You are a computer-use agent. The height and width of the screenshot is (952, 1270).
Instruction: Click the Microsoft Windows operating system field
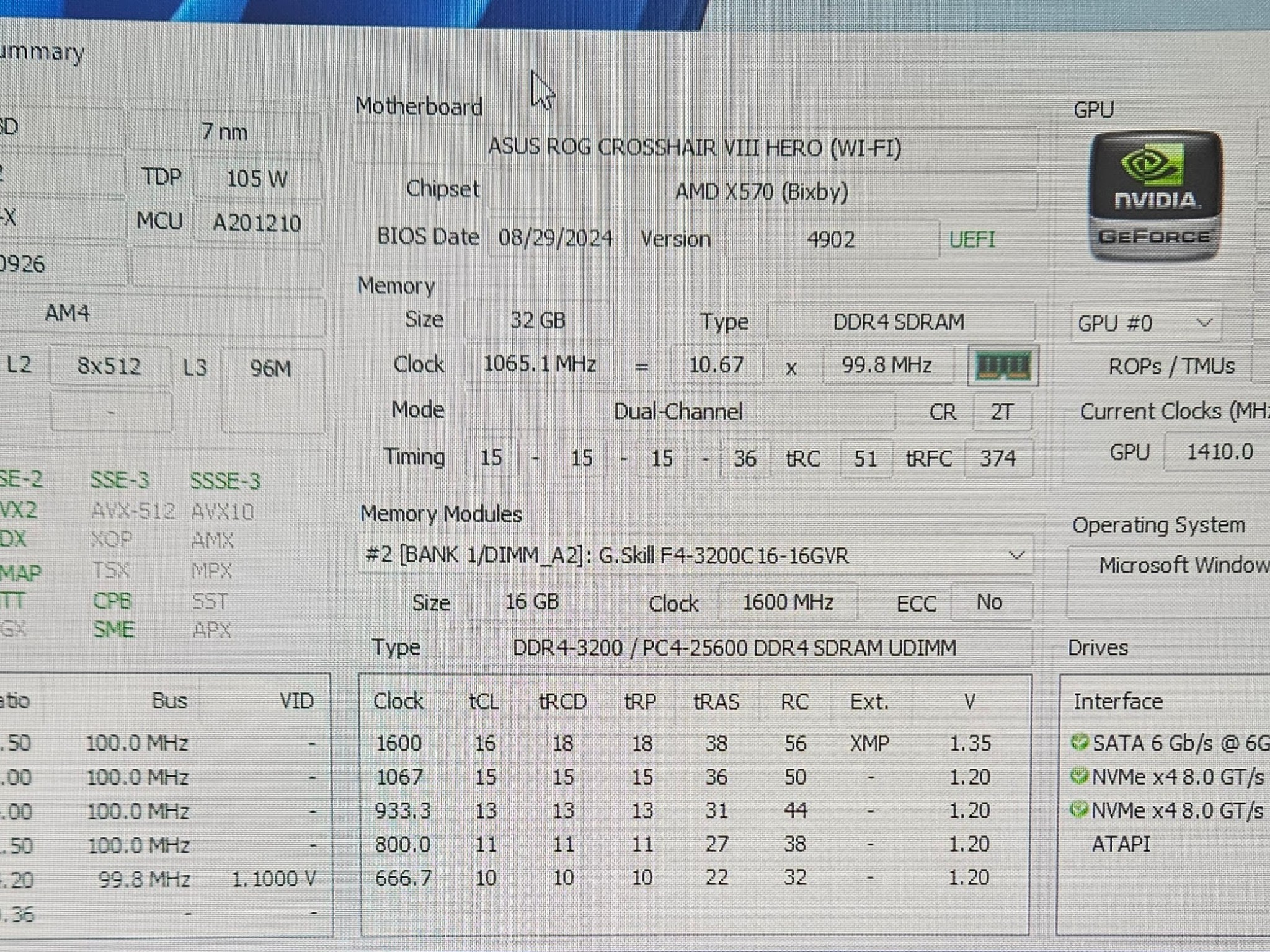[x=1169, y=581]
